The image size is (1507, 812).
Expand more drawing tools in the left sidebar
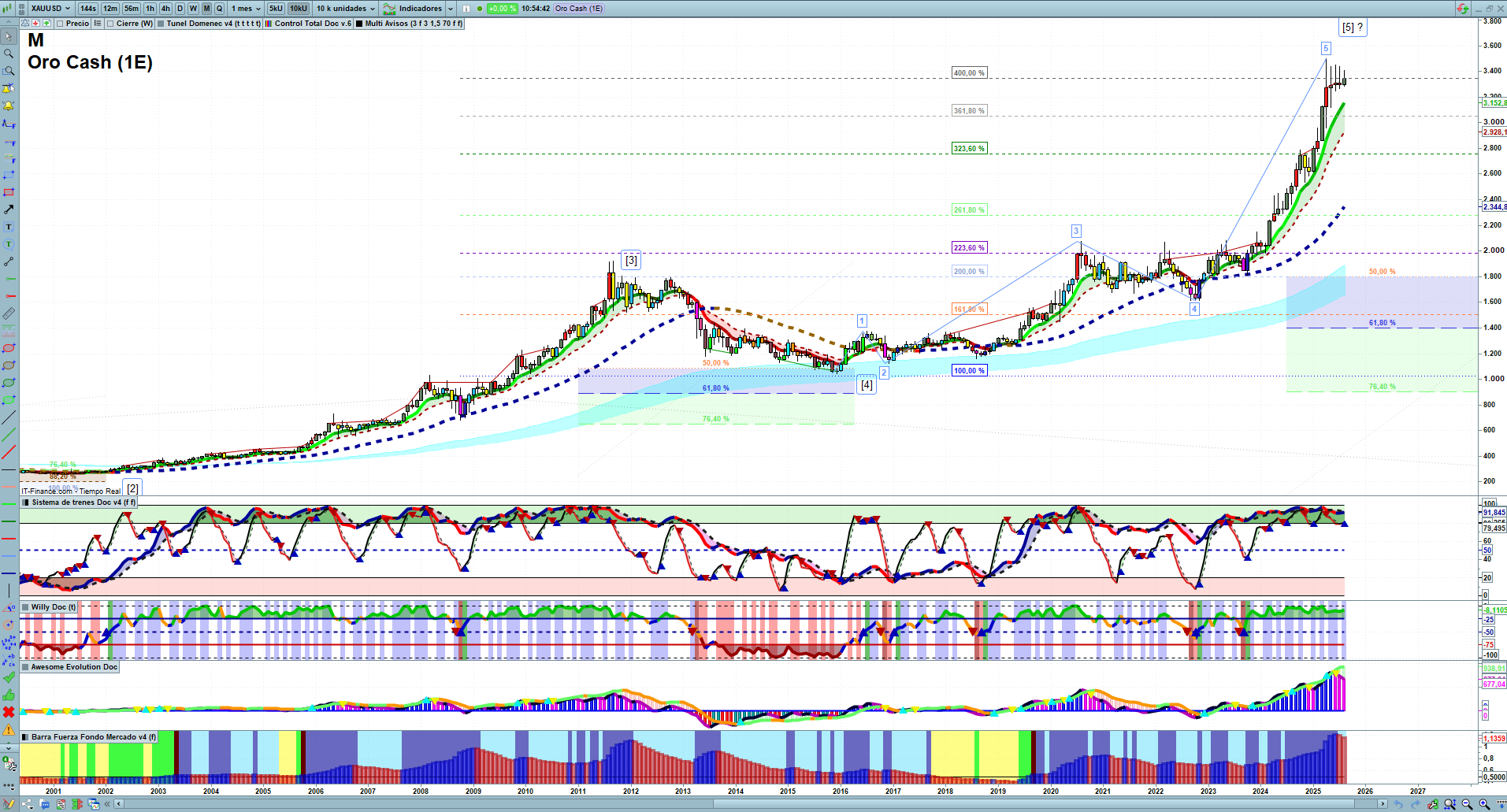point(9,747)
